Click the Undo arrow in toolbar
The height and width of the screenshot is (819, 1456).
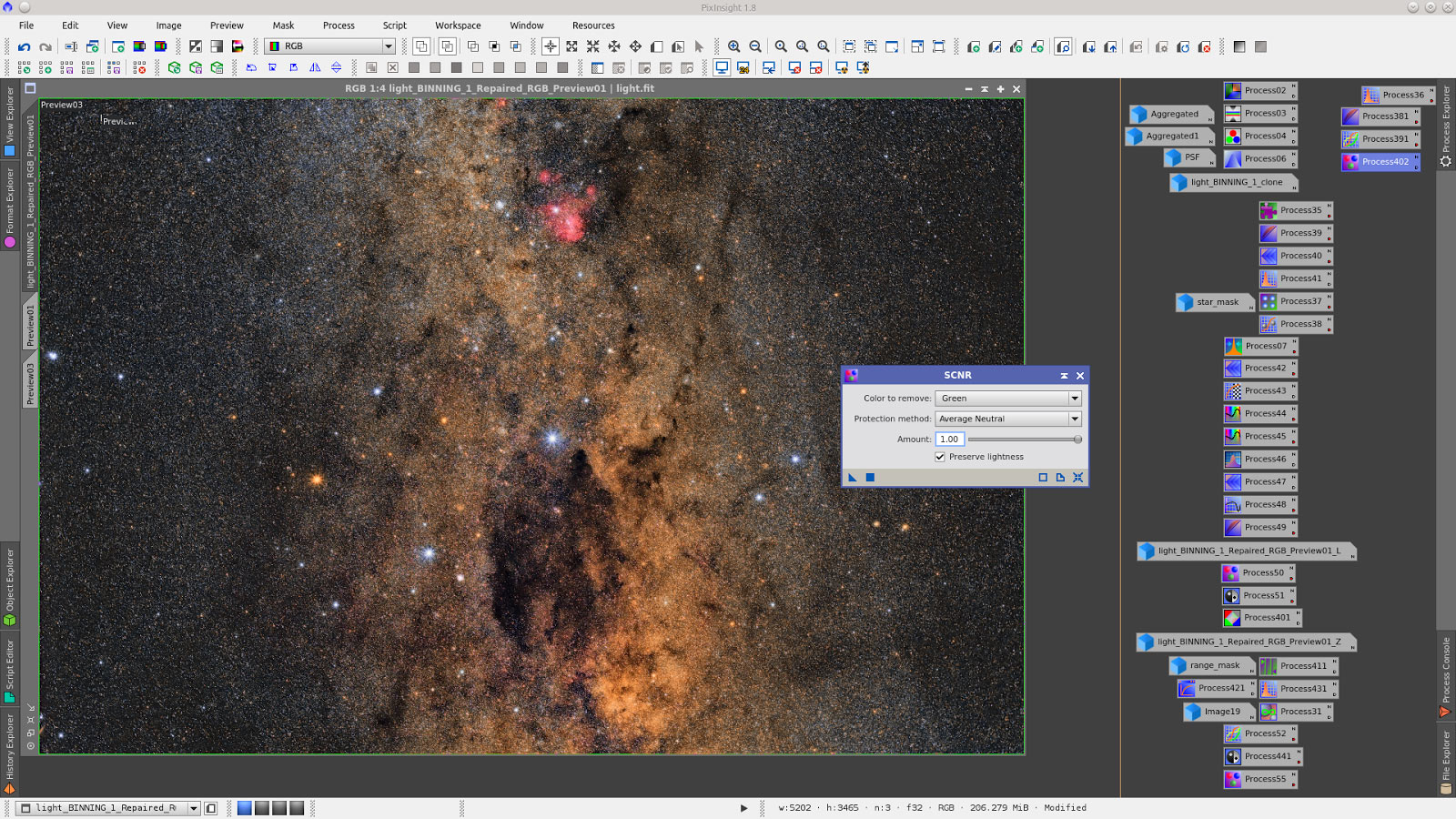click(x=25, y=46)
